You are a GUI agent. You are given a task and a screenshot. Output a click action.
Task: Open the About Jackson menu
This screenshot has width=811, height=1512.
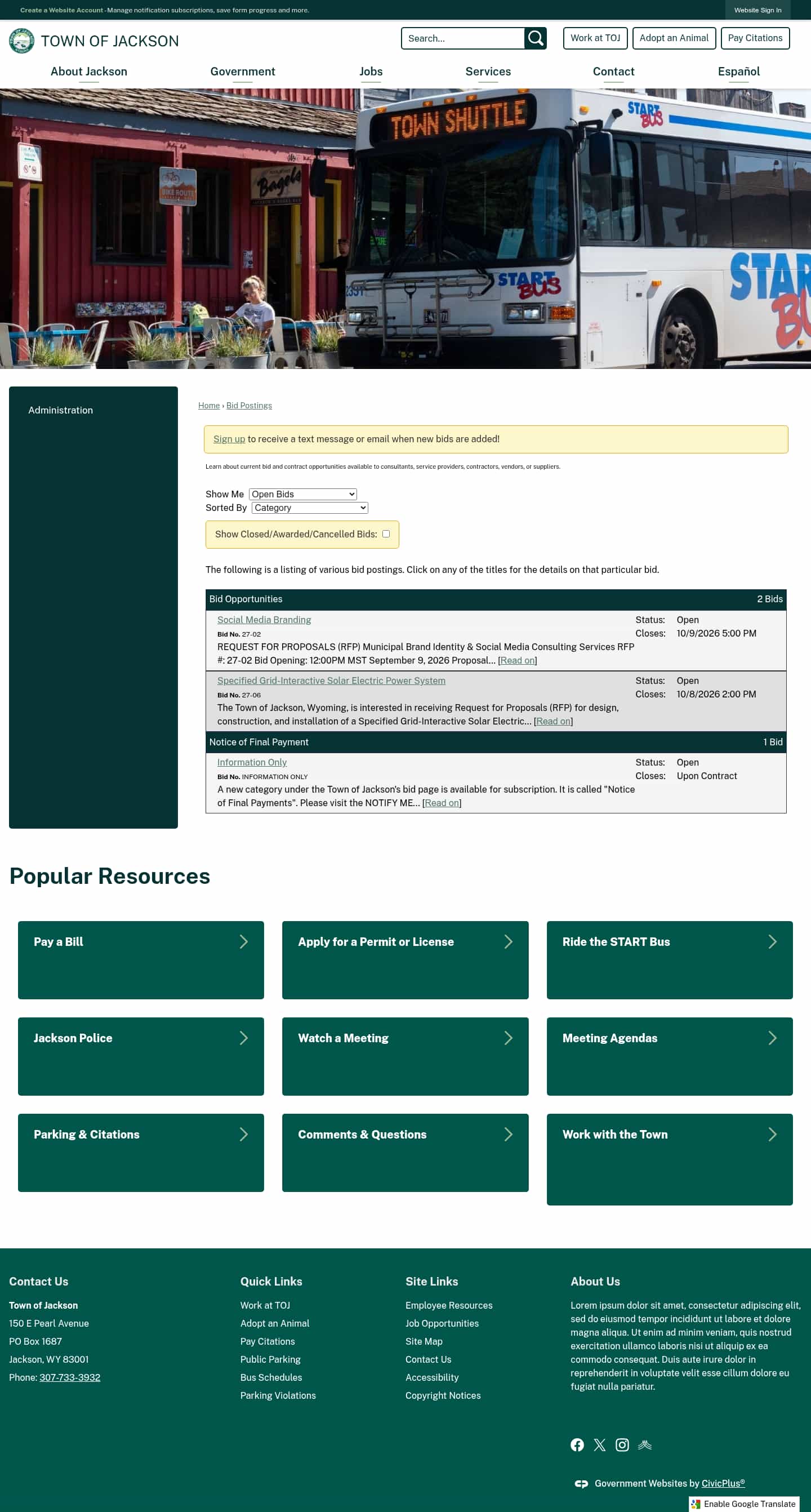[88, 72]
